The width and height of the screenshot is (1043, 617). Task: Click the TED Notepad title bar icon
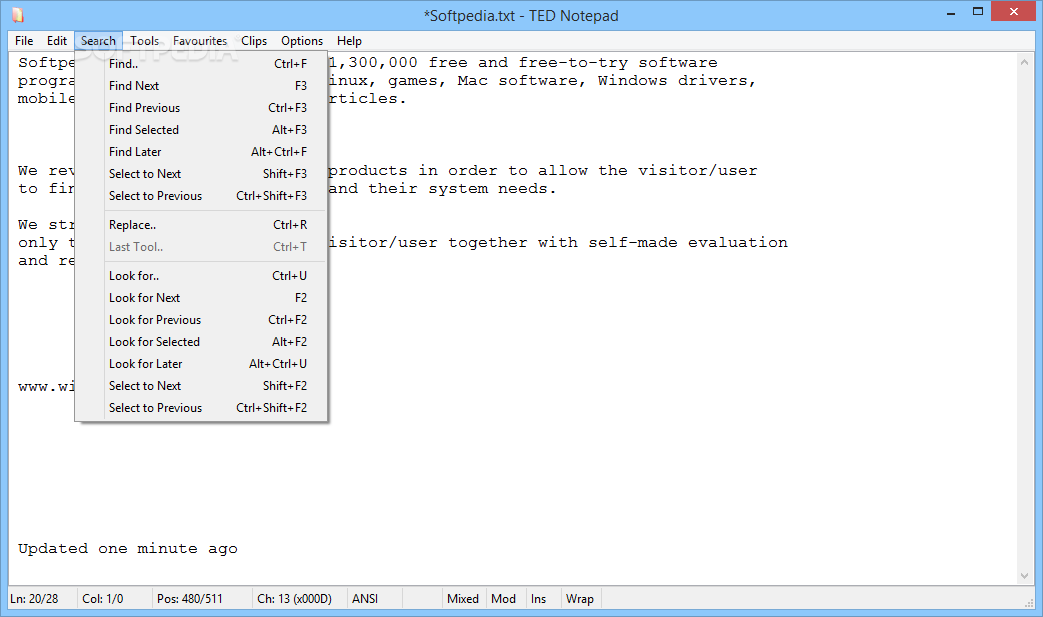[18, 15]
